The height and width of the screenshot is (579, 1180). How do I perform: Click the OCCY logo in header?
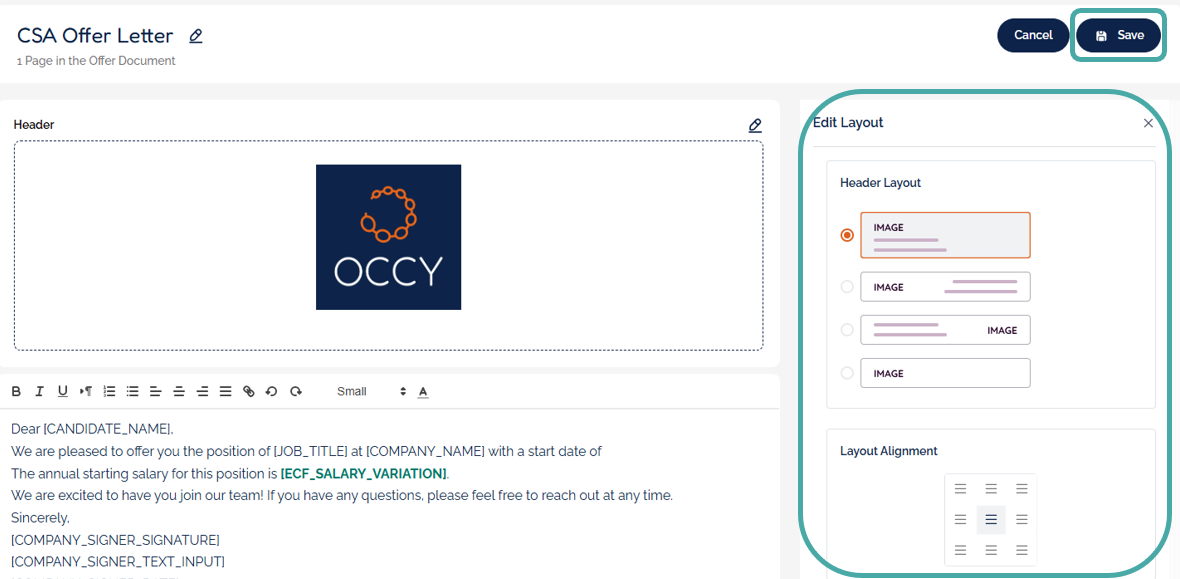[388, 237]
